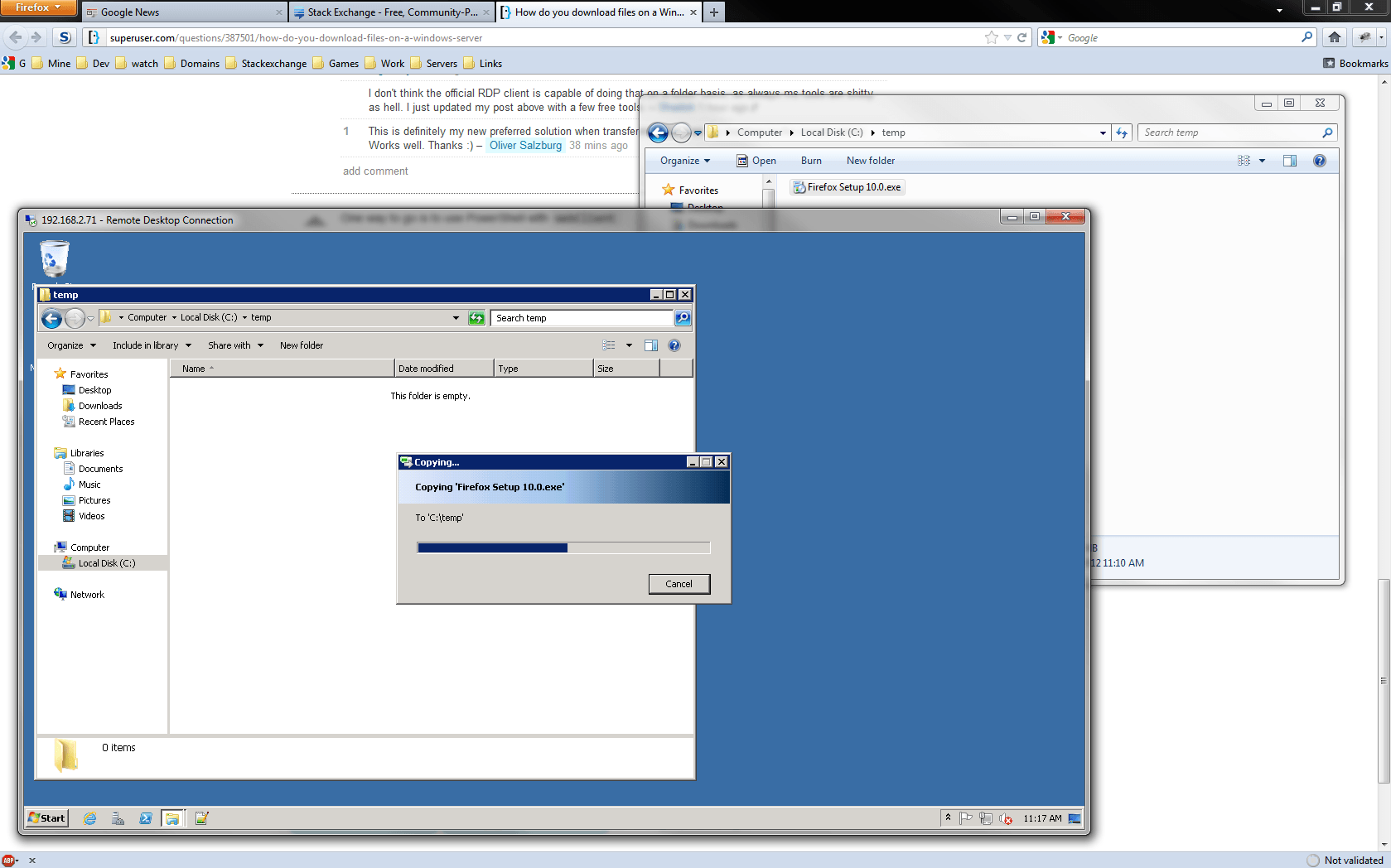Viewport: 1391px width, 868px height.
Task: Sort by Date modified column
Action: 444,369
